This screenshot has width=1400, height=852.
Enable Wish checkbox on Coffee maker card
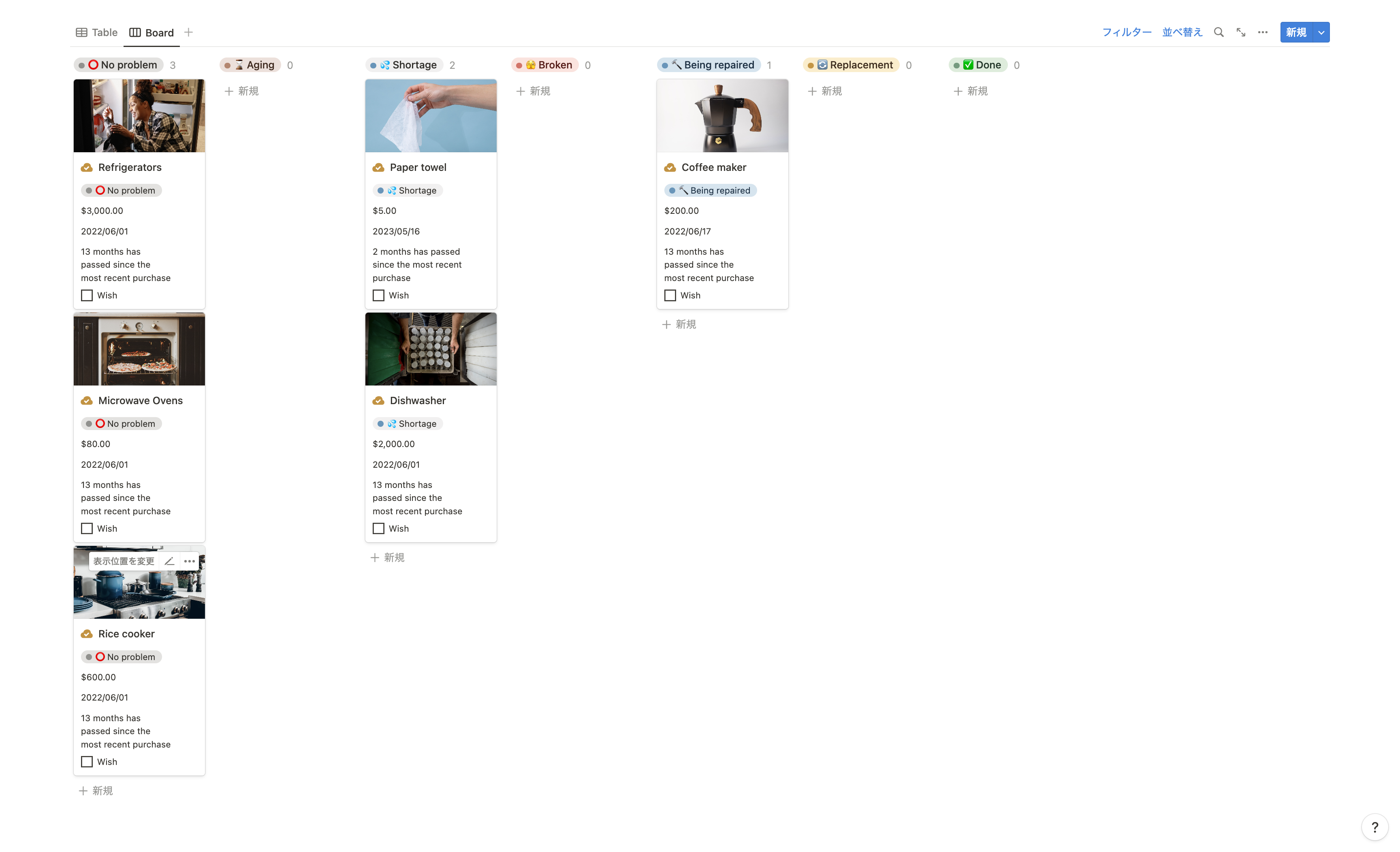(x=670, y=295)
